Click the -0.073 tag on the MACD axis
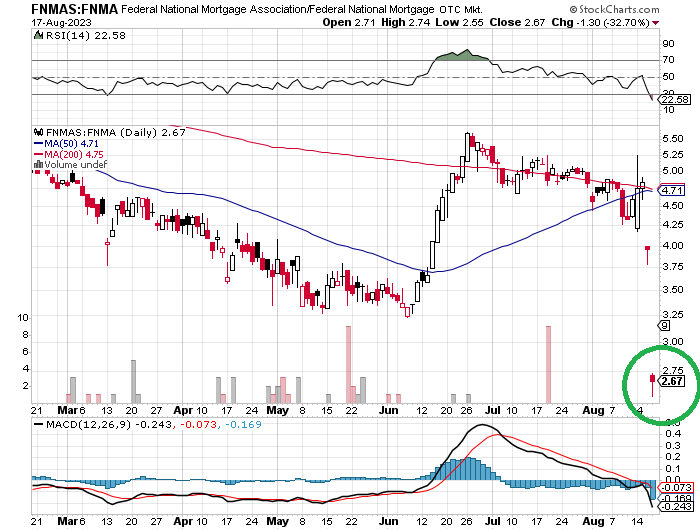The height and width of the screenshot is (530, 700). [x=677, y=488]
